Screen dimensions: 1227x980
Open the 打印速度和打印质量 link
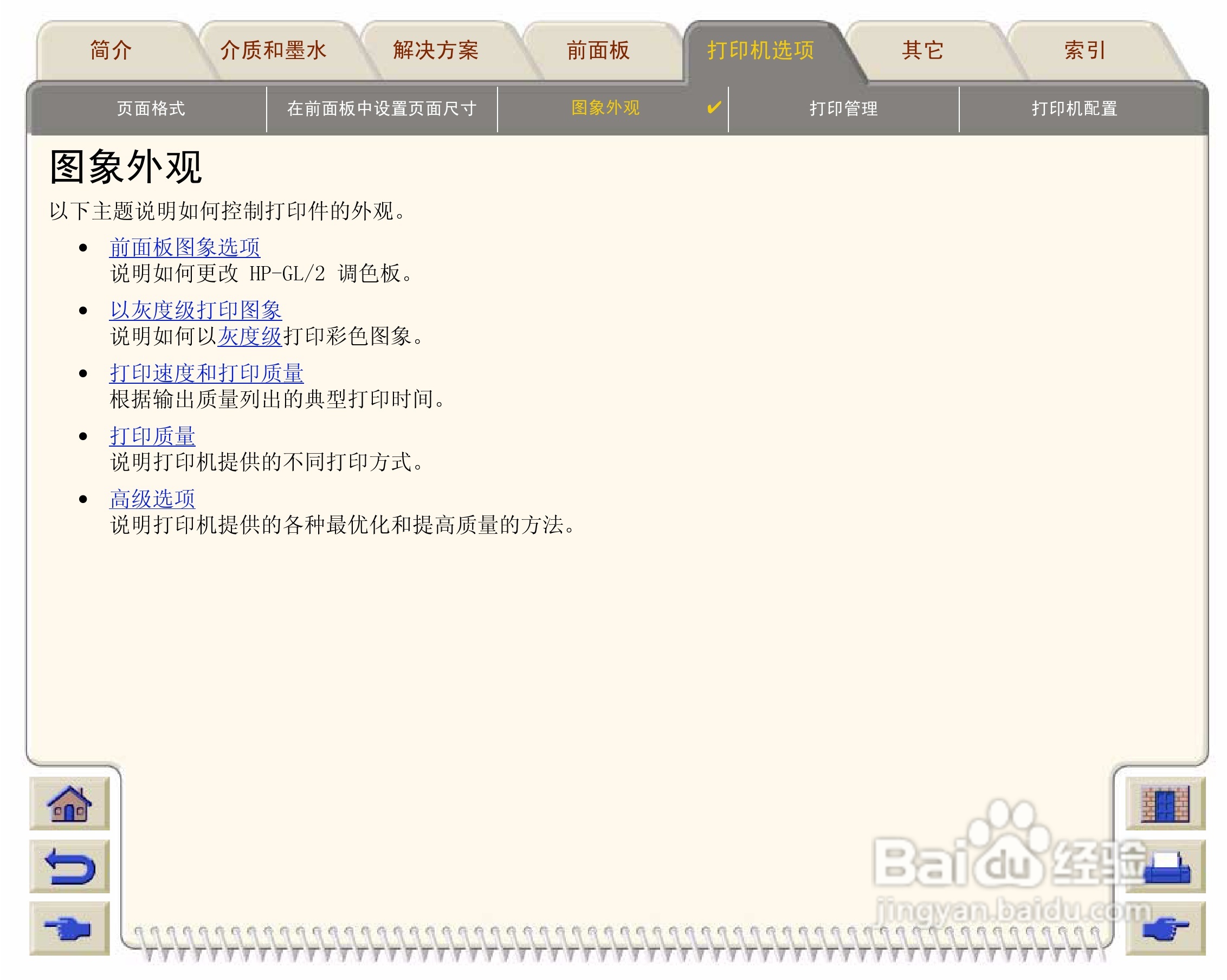[x=206, y=373]
